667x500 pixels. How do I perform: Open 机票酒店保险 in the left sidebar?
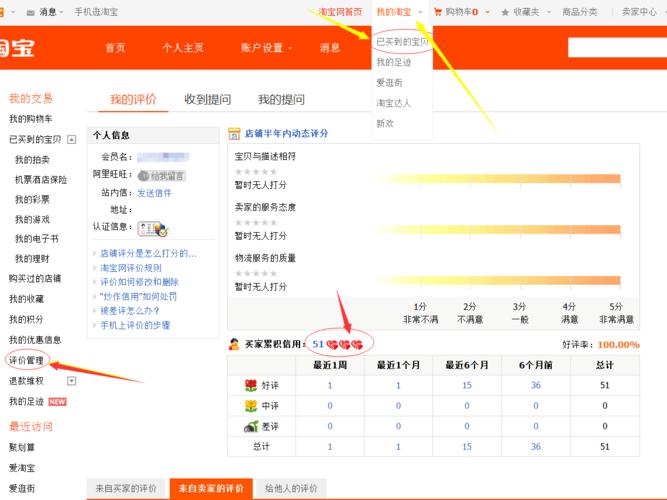[41, 180]
